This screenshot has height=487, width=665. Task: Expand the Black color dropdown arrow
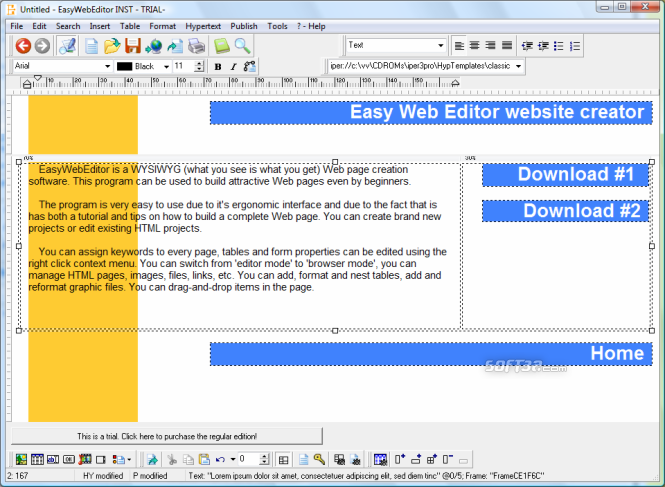167,67
